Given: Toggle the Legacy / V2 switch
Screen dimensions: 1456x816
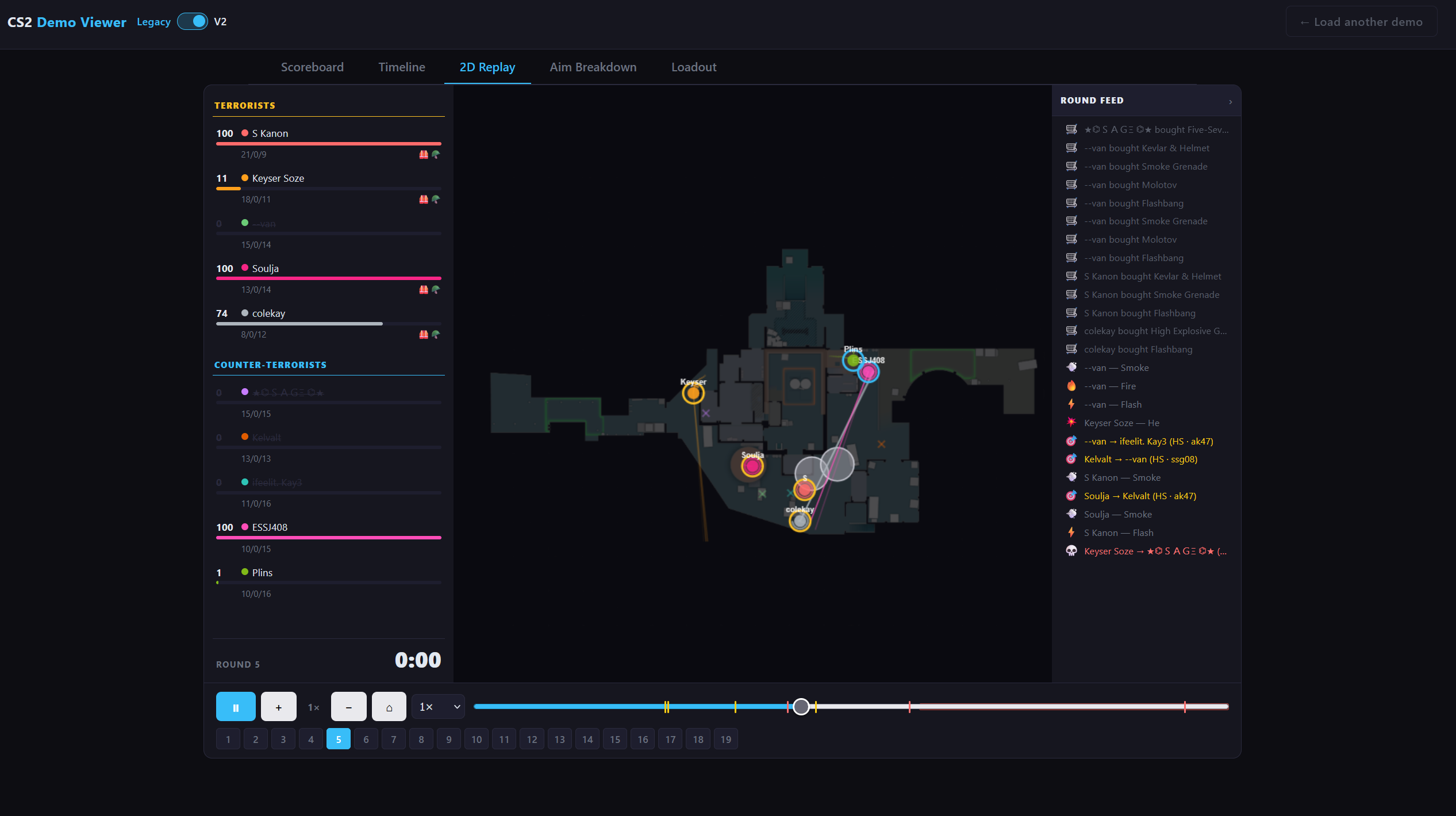Looking at the screenshot, I should coord(193,22).
